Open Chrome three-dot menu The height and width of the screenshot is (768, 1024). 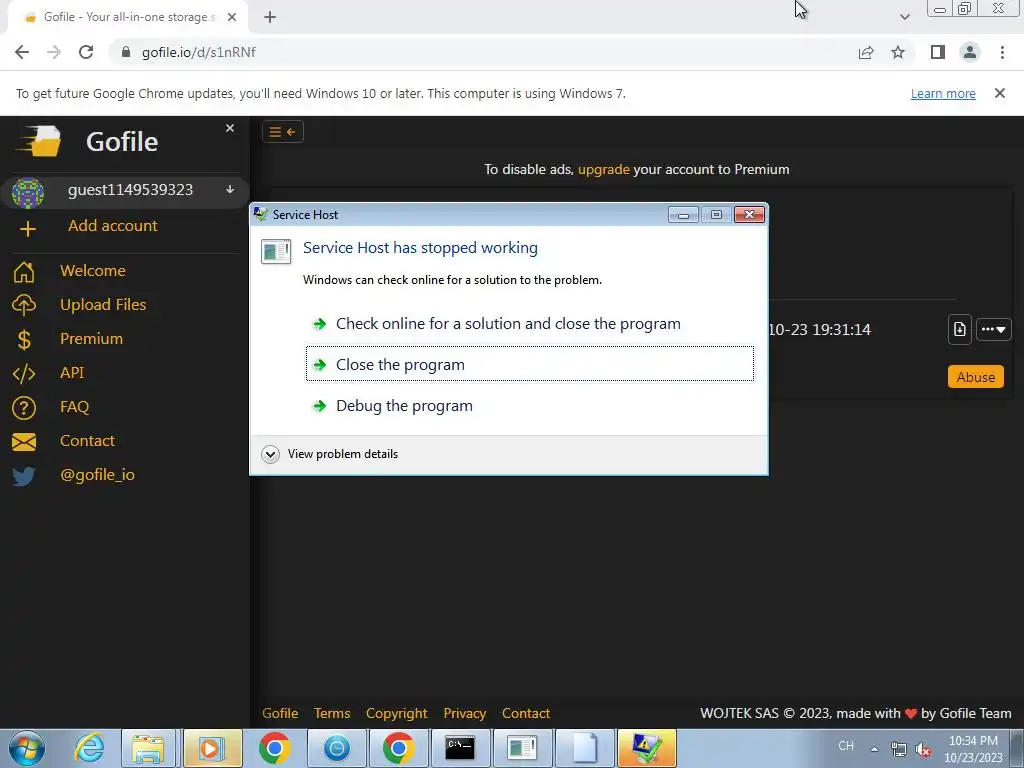(x=1002, y=52)
